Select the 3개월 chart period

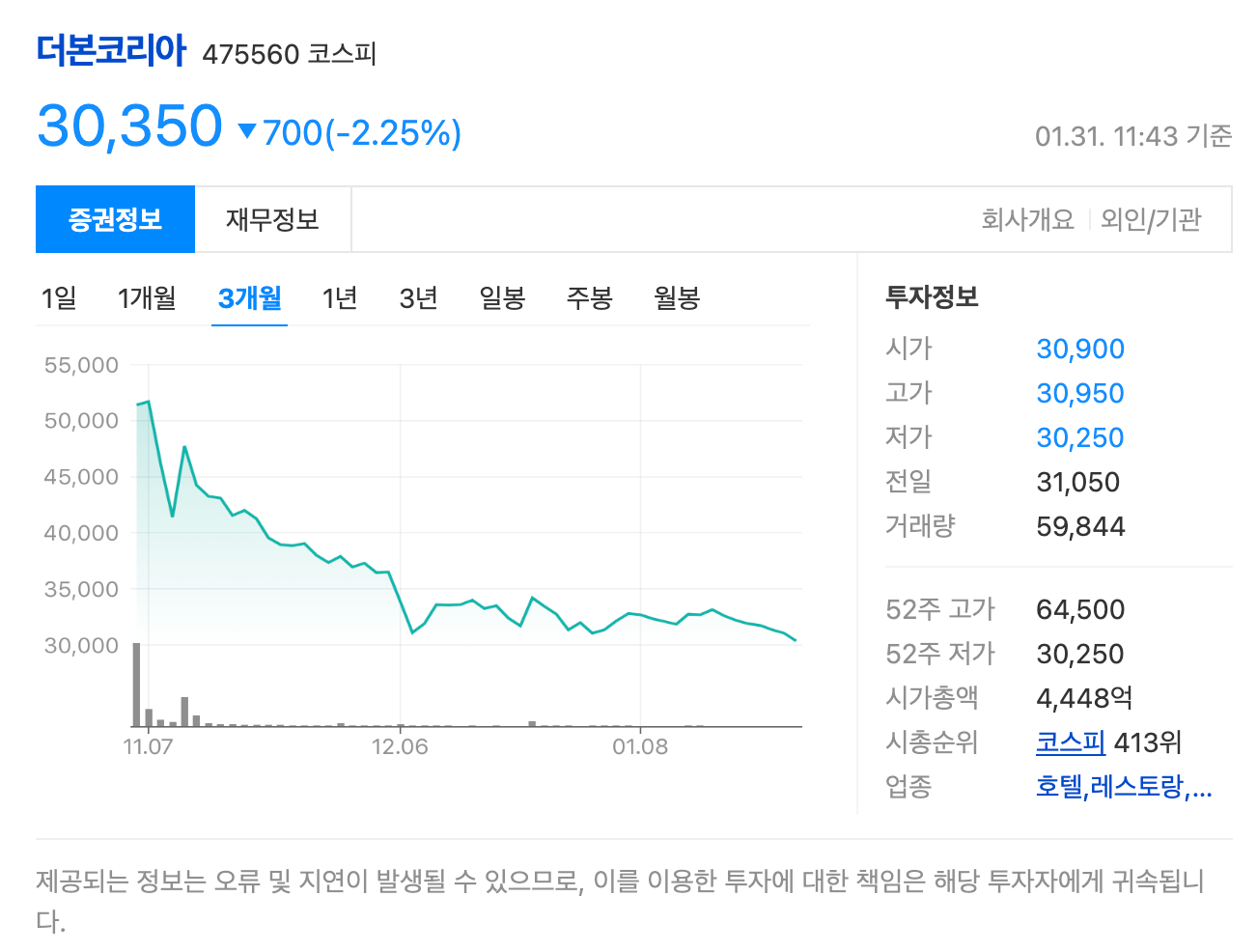pos(249,298)
